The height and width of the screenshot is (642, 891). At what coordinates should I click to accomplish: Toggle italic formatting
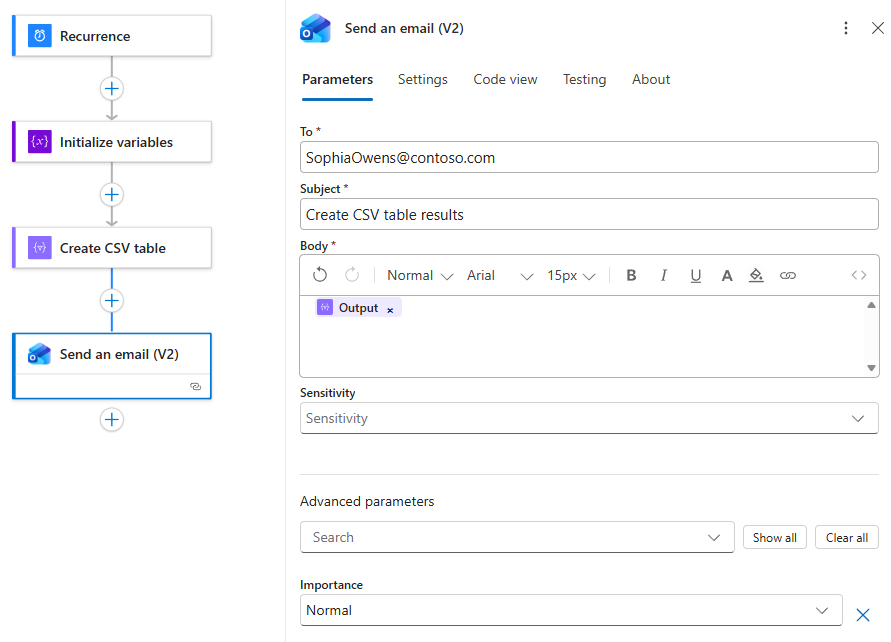(663, 276)
